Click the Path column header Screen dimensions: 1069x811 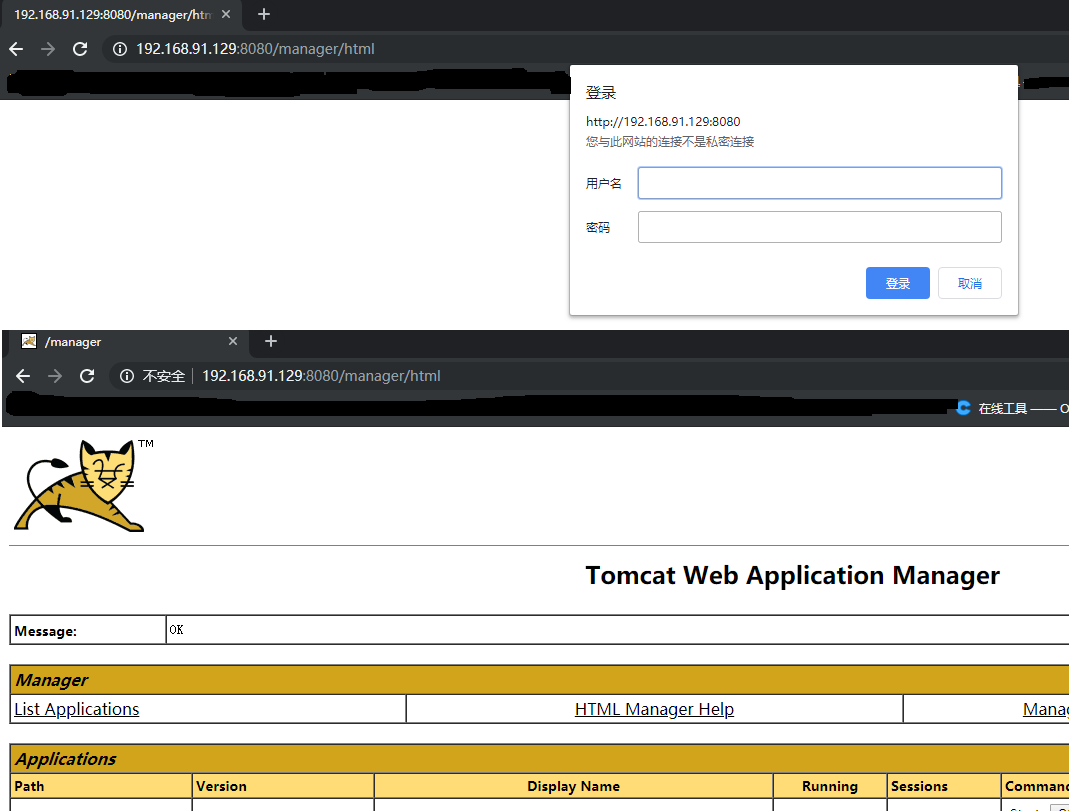coord(101,786)
